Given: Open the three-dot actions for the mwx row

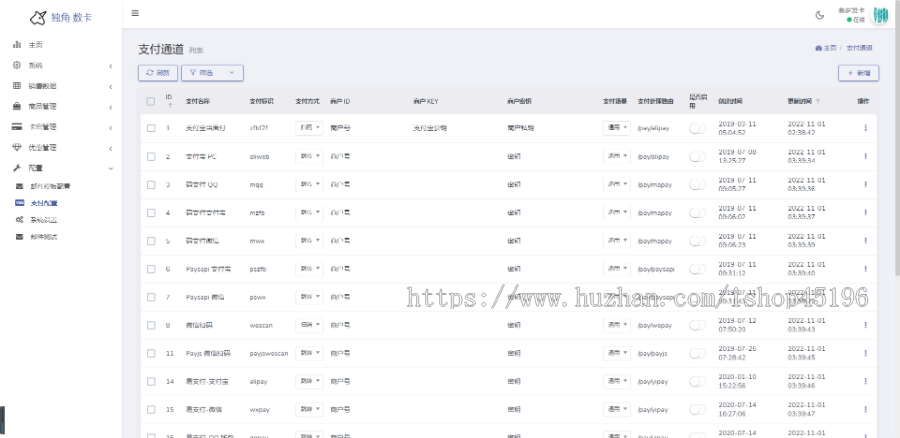Looking at the screenshot, I should (865, 241).
